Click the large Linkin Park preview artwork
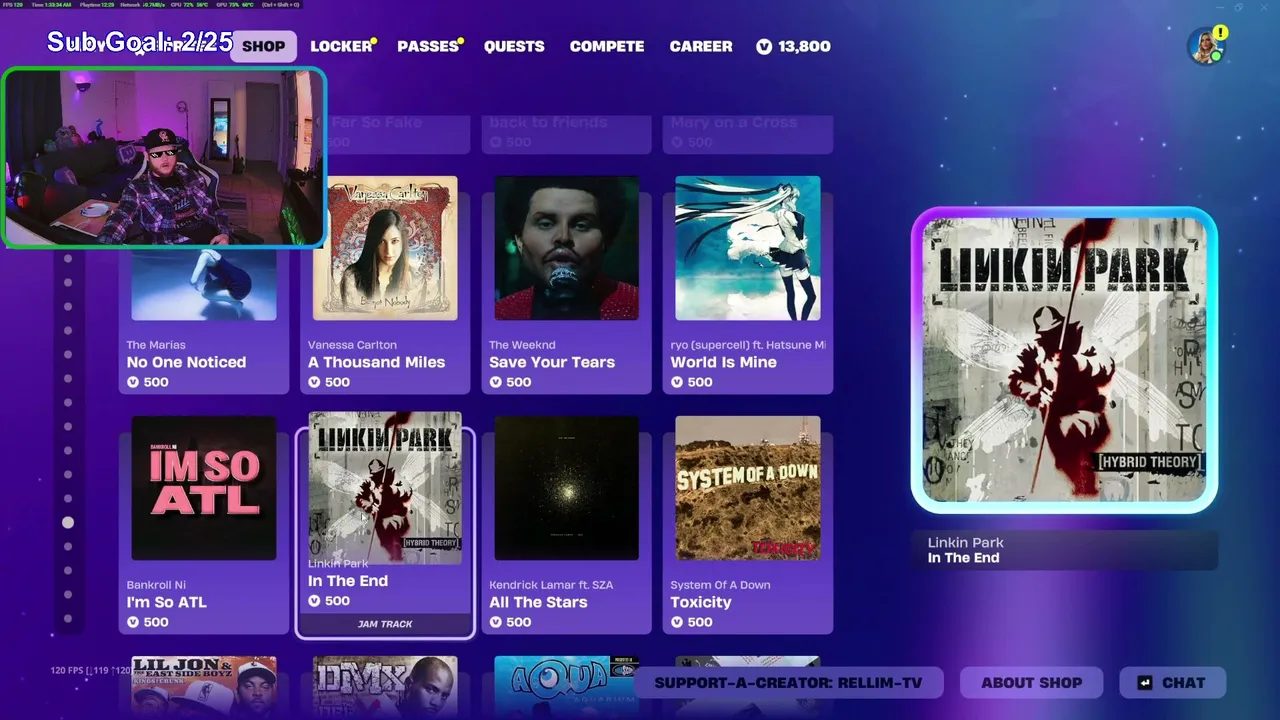The height and width of the screenshot is (720, 1280). coord(1064,360)
